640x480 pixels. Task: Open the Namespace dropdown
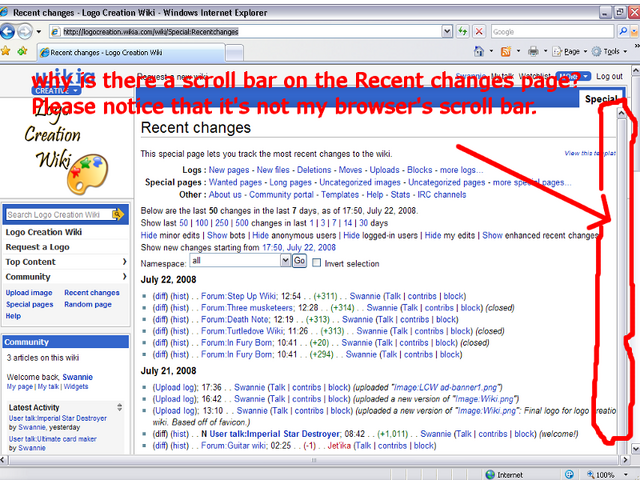(240, 260)
